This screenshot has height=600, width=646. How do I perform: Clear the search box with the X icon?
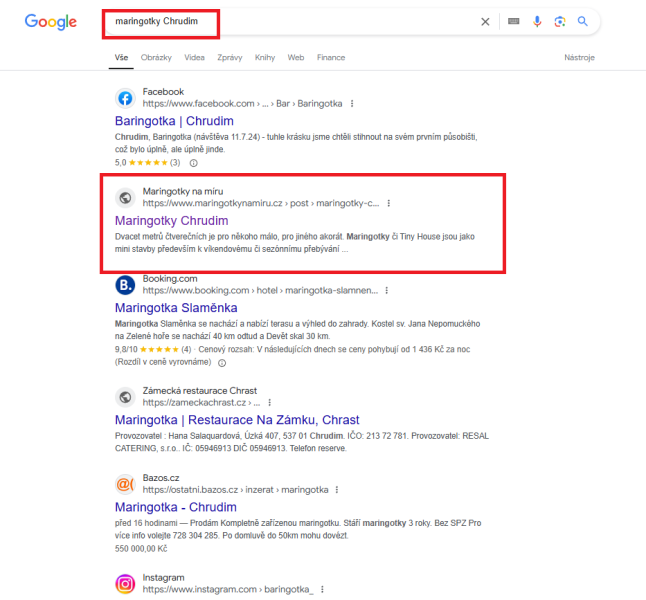[485, 21]
